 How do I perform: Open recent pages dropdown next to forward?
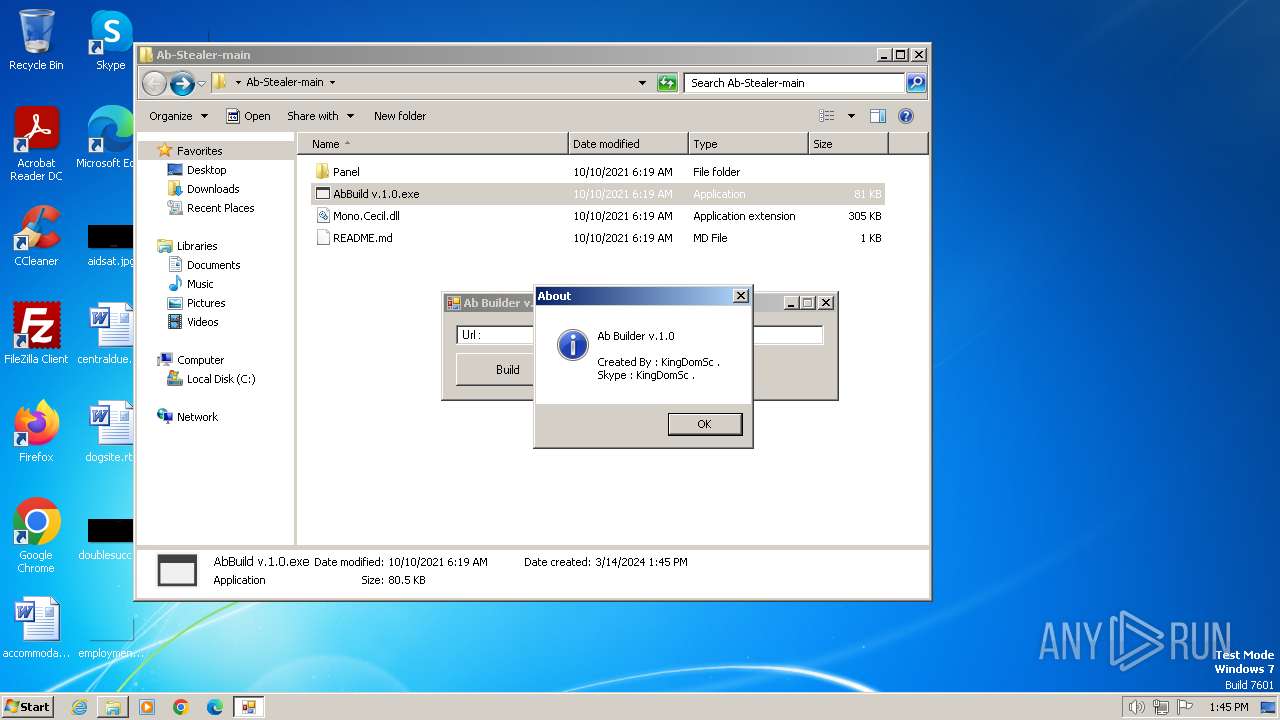pyautogui.click(x=202, y=83)
